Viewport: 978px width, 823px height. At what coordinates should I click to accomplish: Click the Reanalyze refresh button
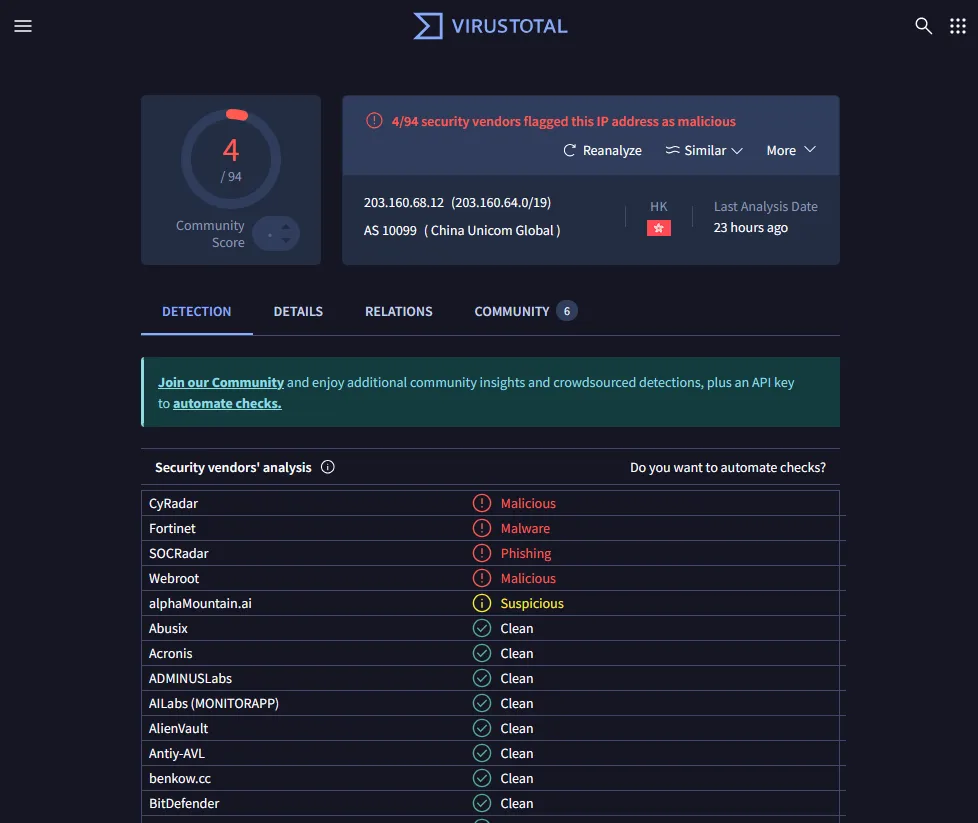(x=602, y=150)
